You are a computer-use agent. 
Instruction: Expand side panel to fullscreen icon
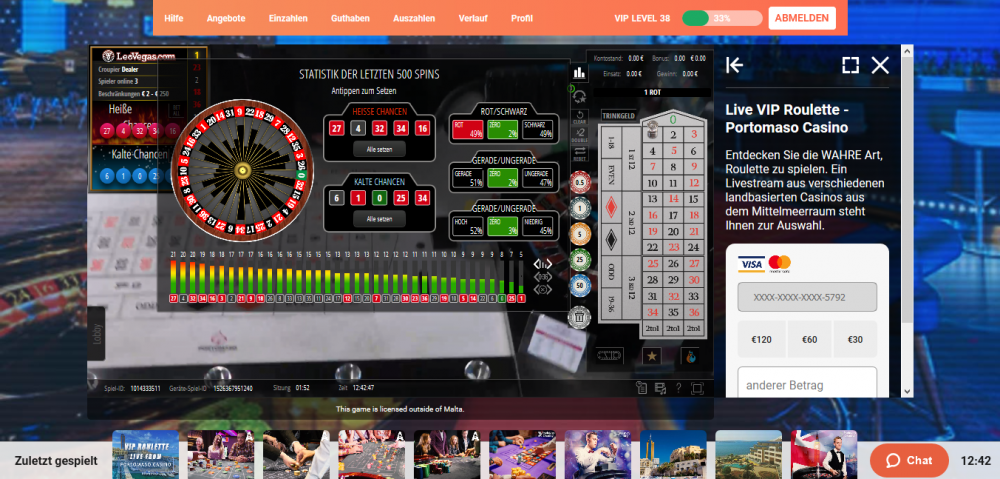[850, 65]
